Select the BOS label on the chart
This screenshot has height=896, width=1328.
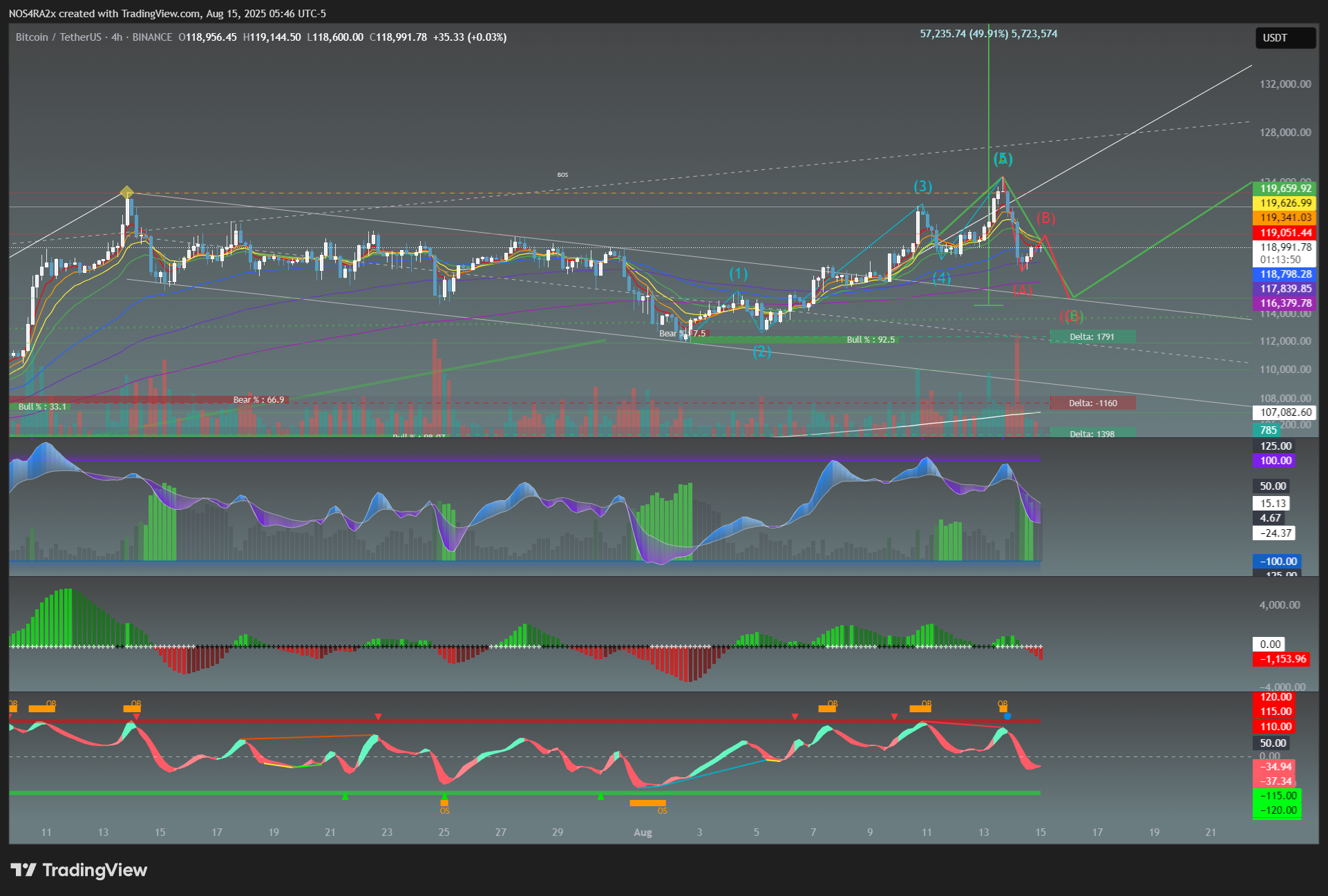point(562,175)
